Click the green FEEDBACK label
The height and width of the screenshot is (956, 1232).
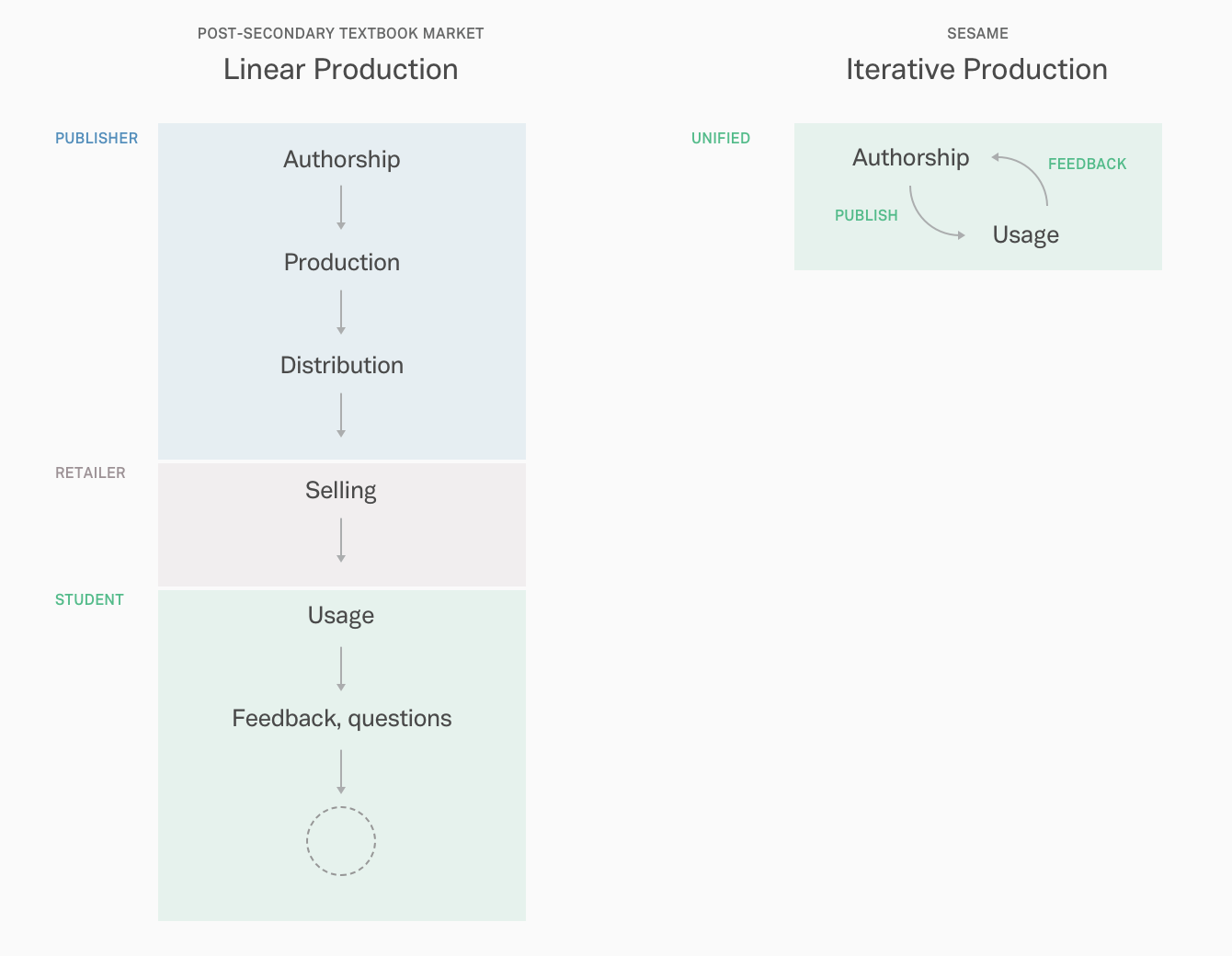[x=1087, y=164]
